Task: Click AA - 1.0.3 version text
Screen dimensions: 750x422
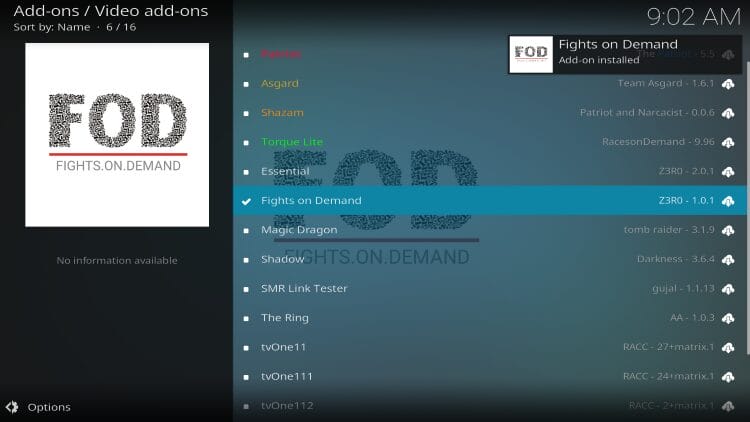Action: 693,318
